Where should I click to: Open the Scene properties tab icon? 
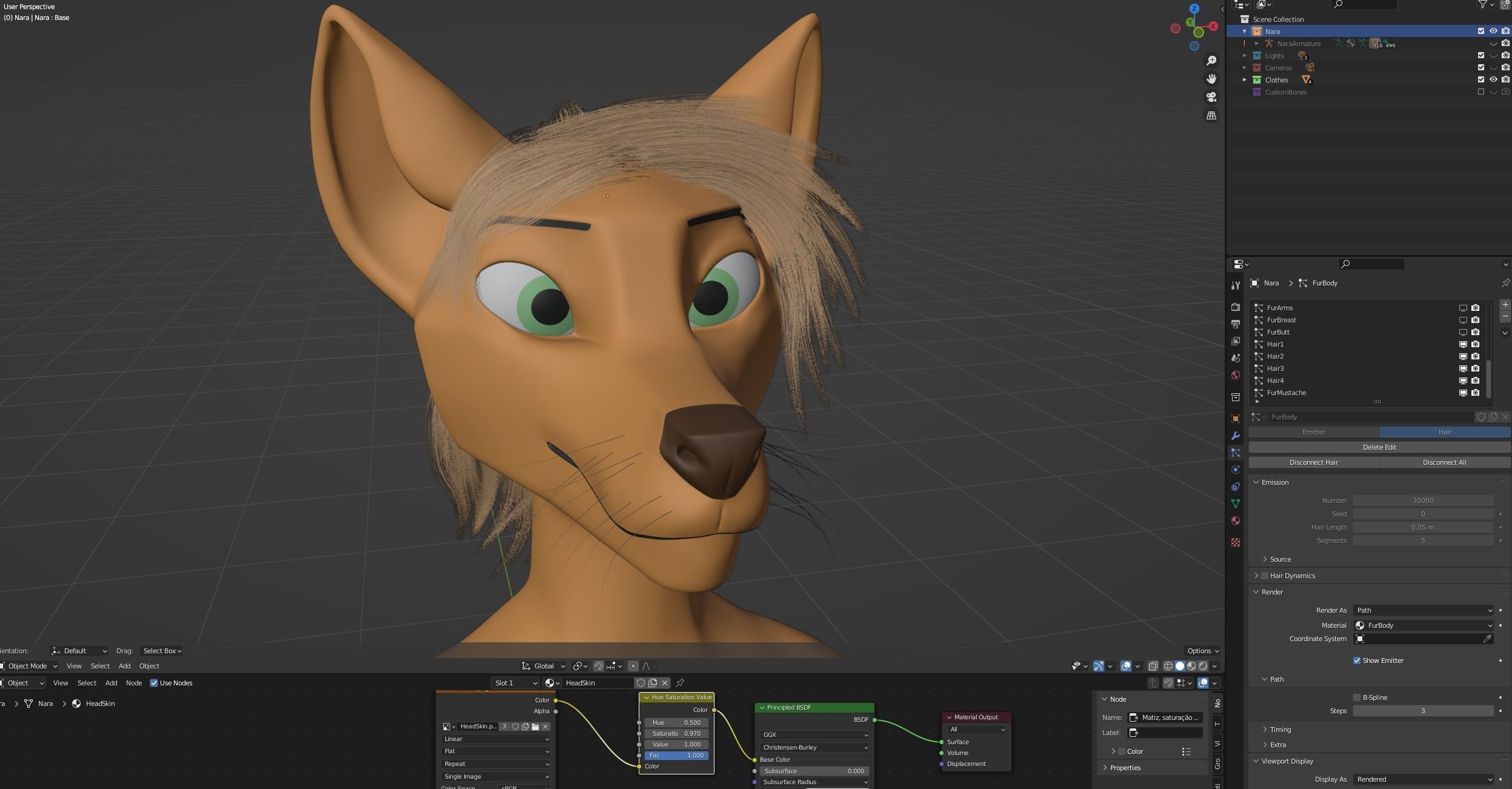pos(1236,358)
